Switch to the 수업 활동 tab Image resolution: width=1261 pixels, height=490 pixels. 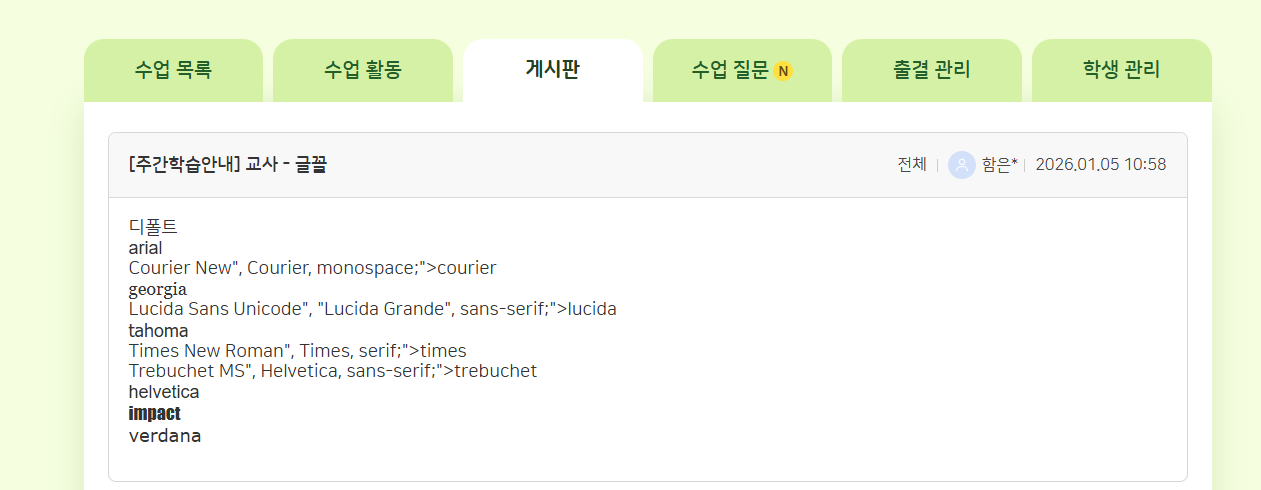[363, 70]
